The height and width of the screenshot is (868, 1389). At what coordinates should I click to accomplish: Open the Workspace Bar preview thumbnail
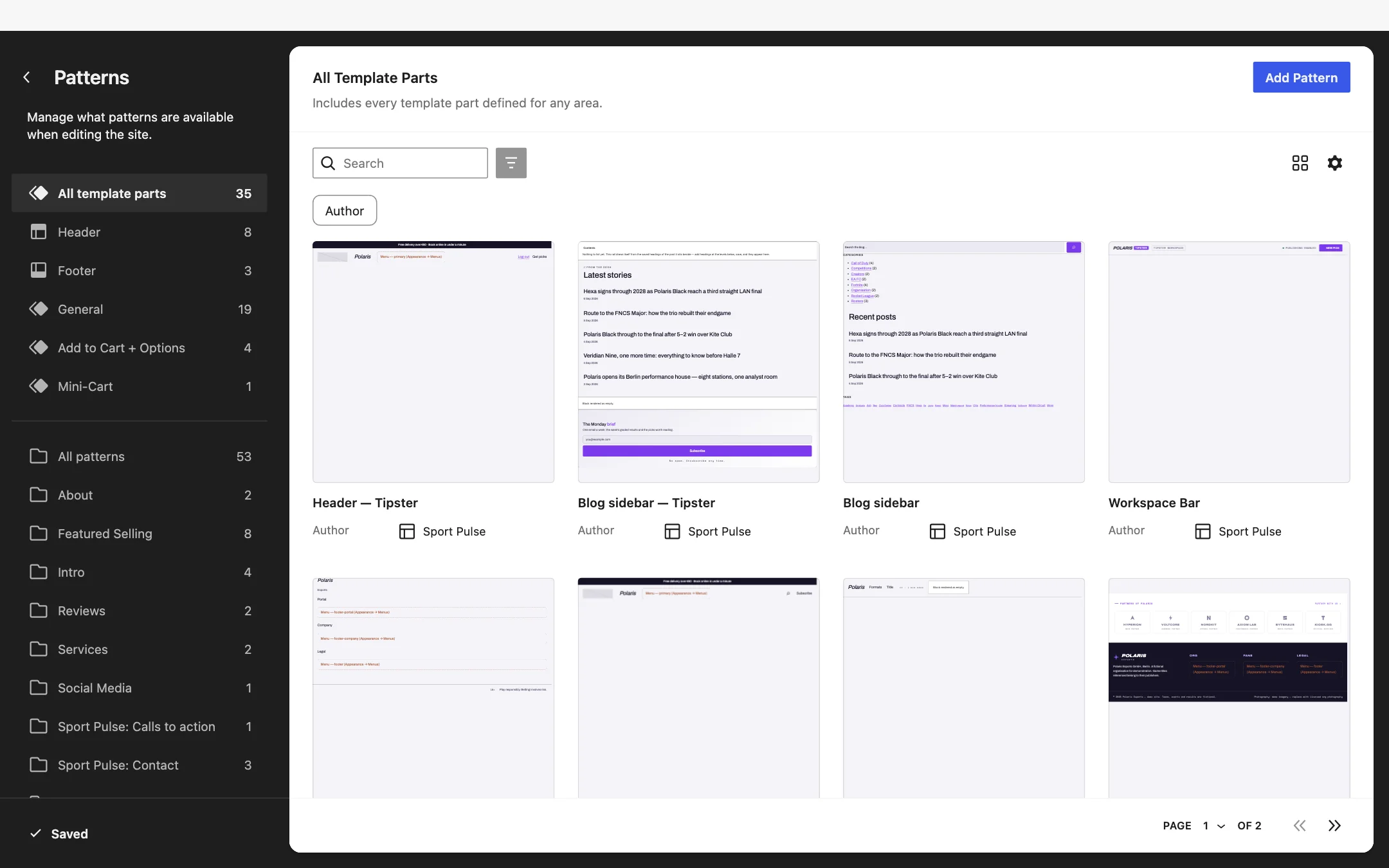tap(1229, 362)
